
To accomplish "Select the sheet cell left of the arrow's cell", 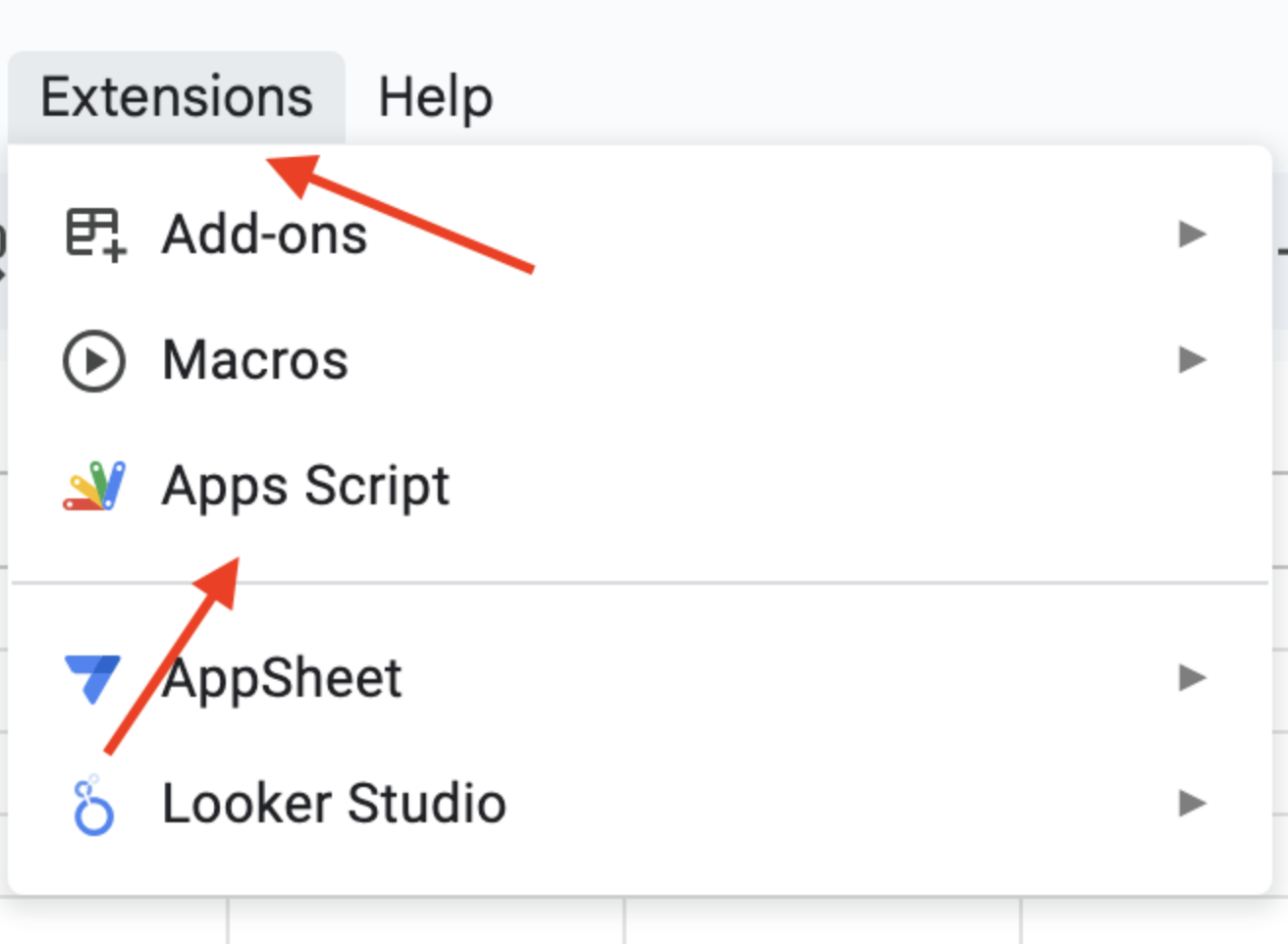I will click(823, 920).
